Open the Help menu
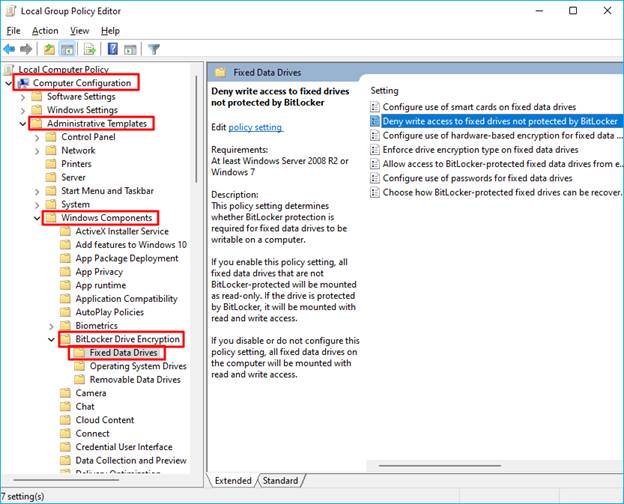The width and height of the screenshot is (624, 504). point(110,31)
